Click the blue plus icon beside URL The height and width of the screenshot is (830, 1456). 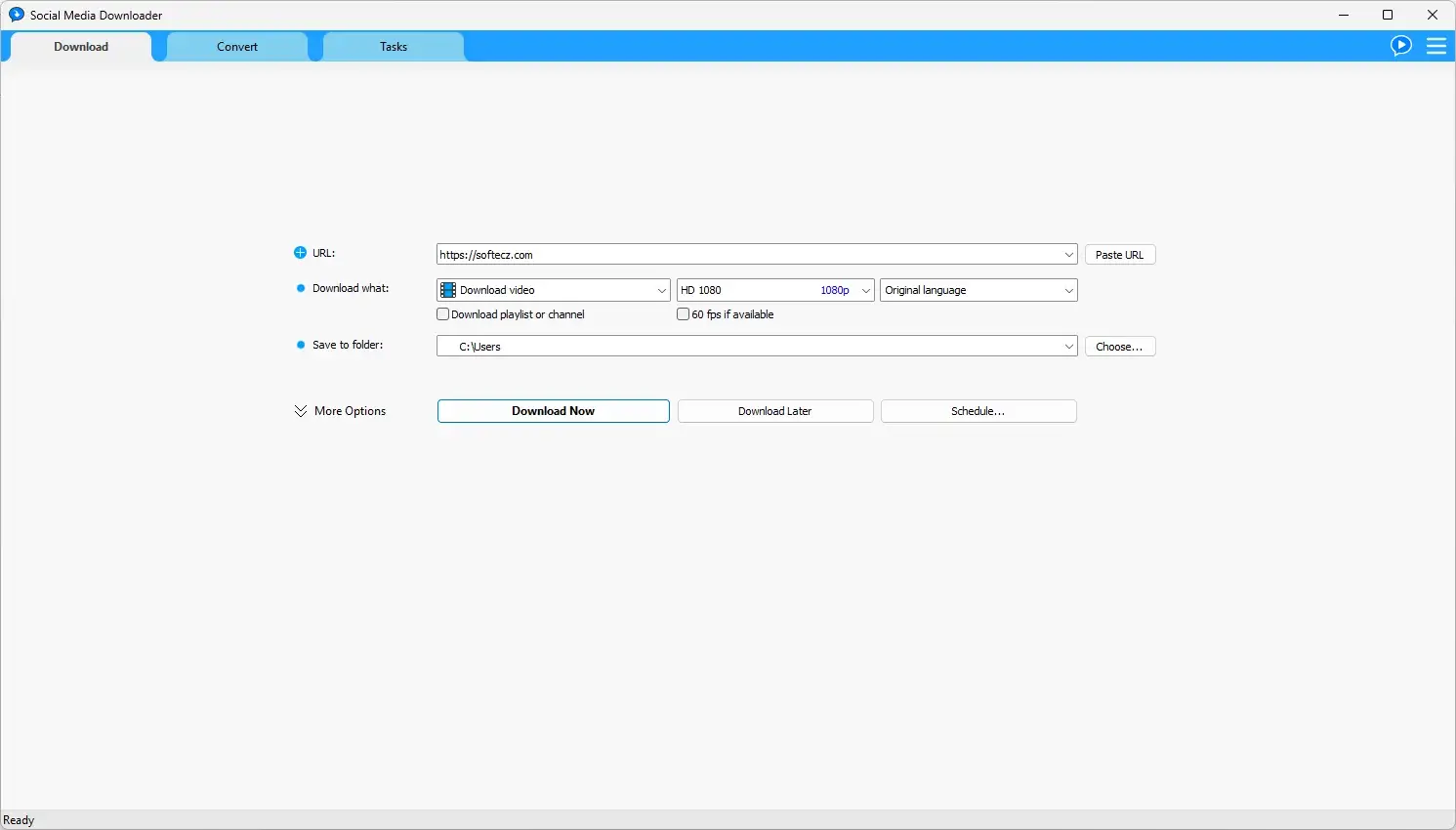coord(300,253)
